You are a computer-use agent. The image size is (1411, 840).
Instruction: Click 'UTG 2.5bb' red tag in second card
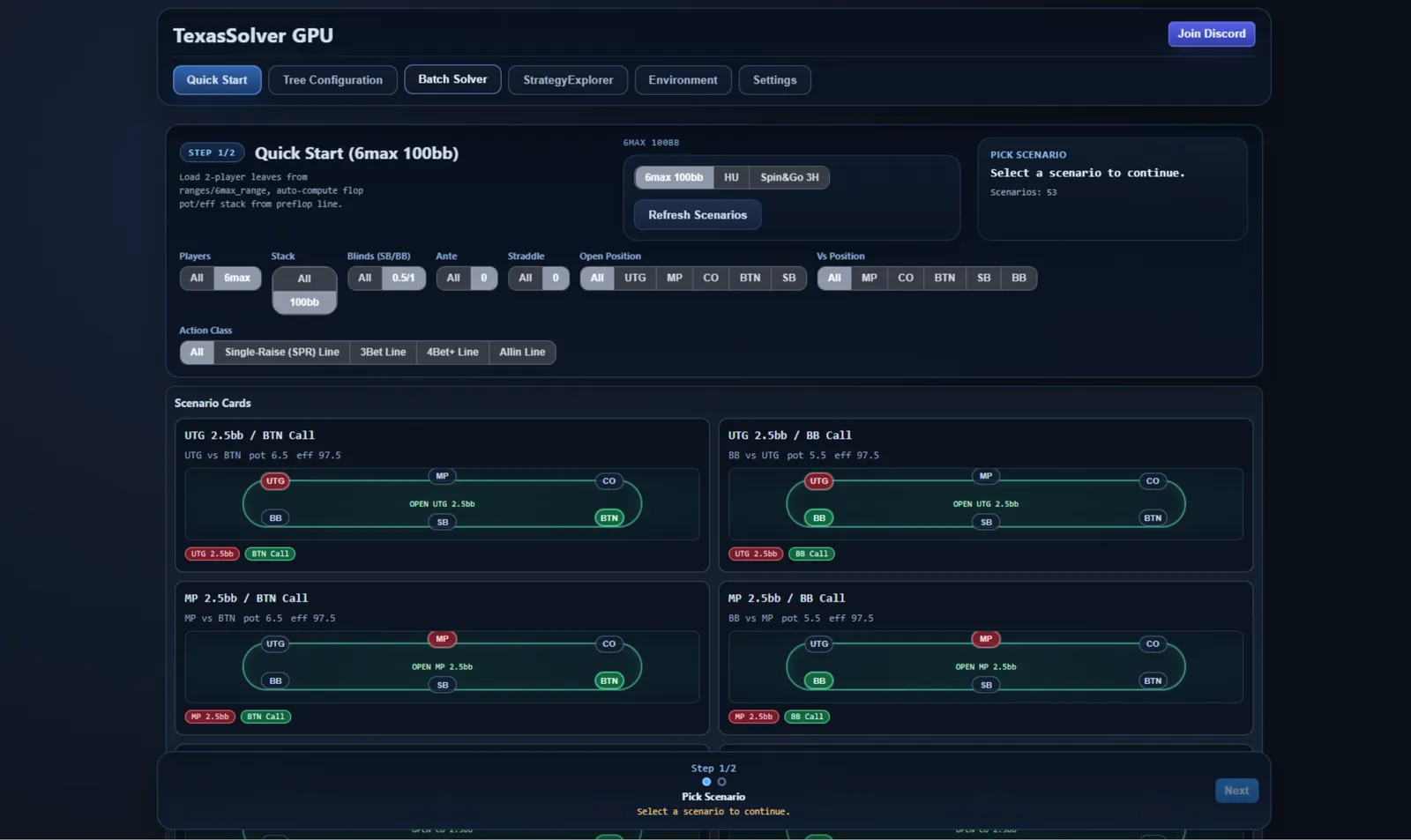pos(756,554)
